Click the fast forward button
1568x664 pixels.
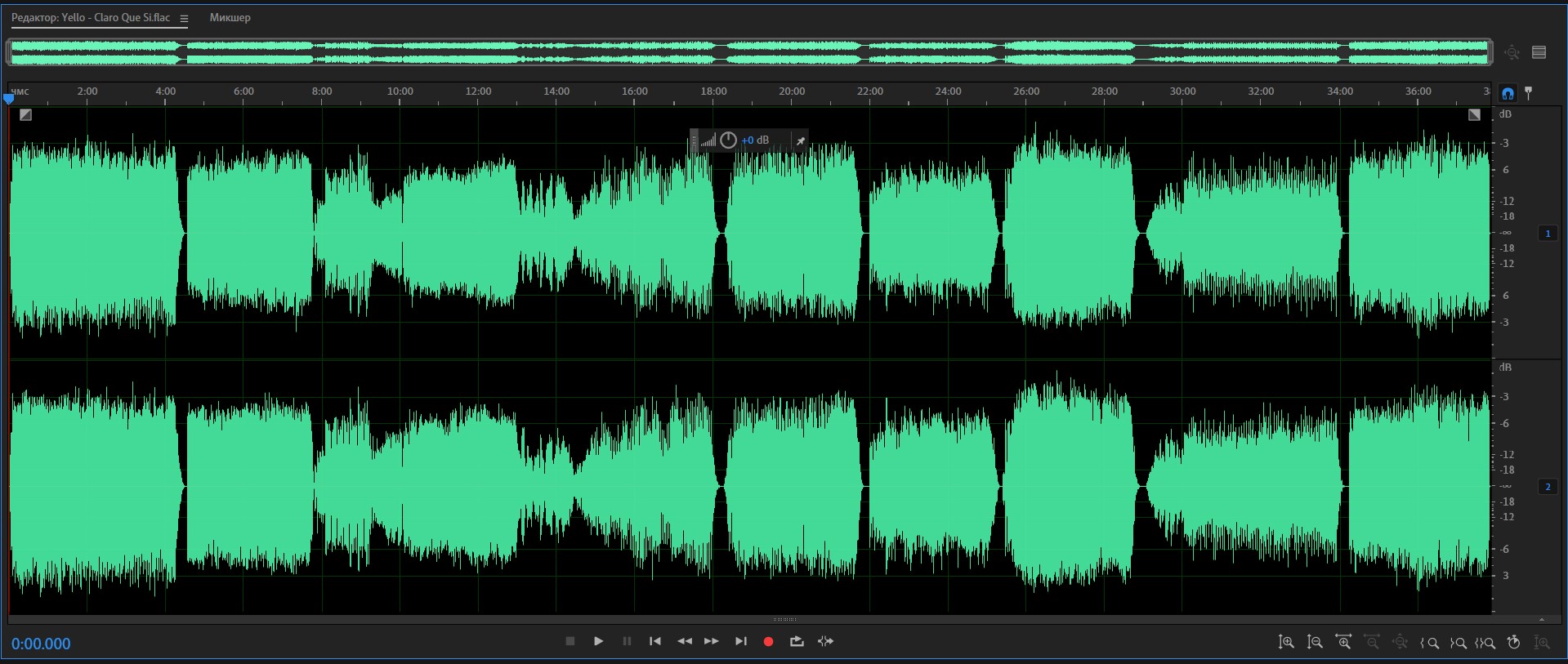[x=712, y=642]
